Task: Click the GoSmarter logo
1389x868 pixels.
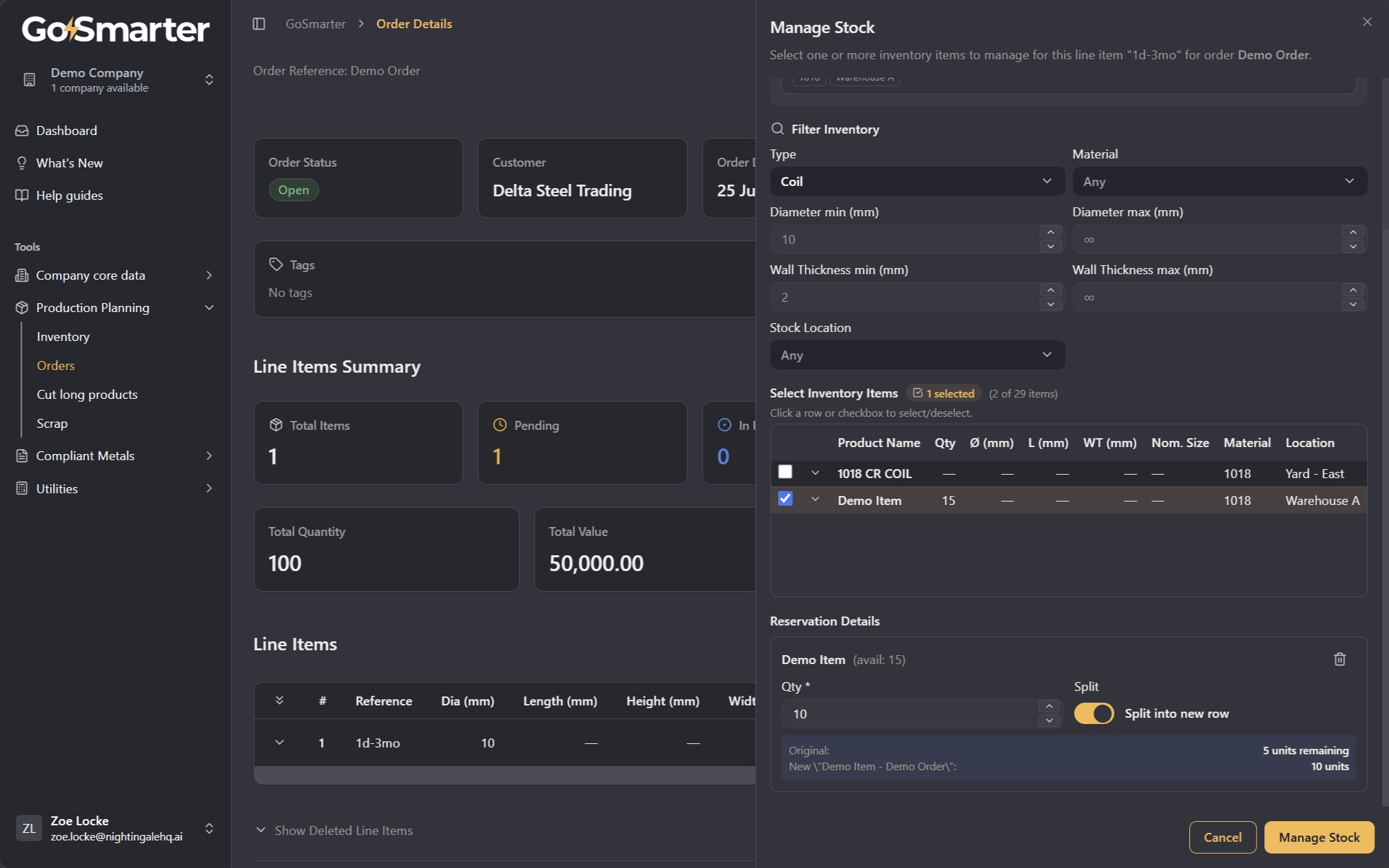Action: 116,30
